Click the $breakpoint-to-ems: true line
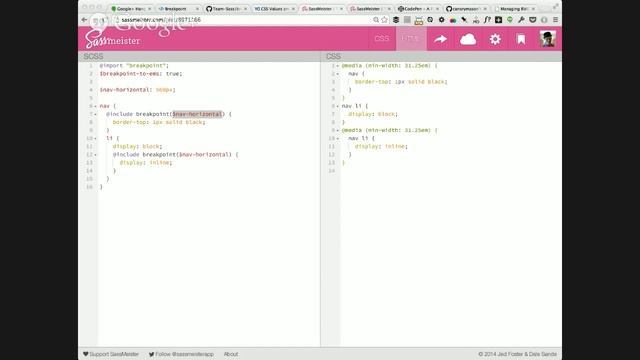The height and width of the screenshot is (360, 640). (x=141, y=74)
